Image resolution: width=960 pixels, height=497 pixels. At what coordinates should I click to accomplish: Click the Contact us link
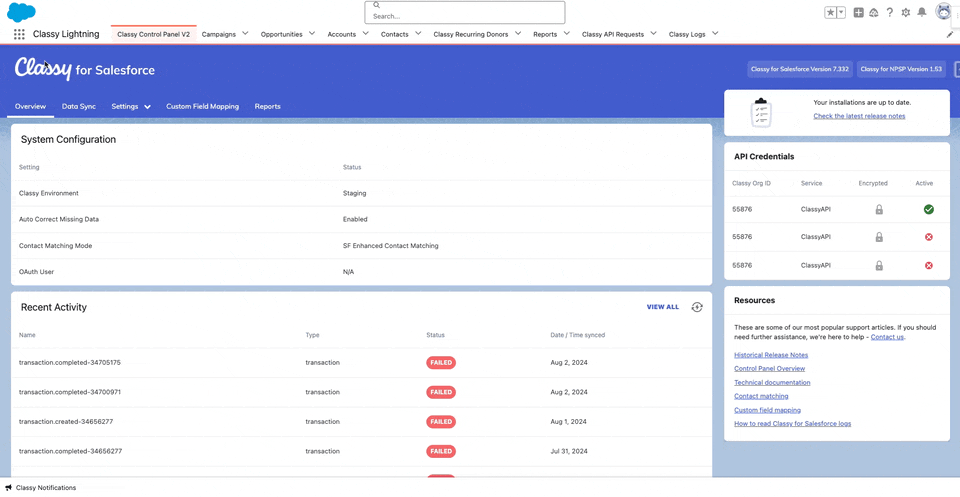click(x=887, y=337)
